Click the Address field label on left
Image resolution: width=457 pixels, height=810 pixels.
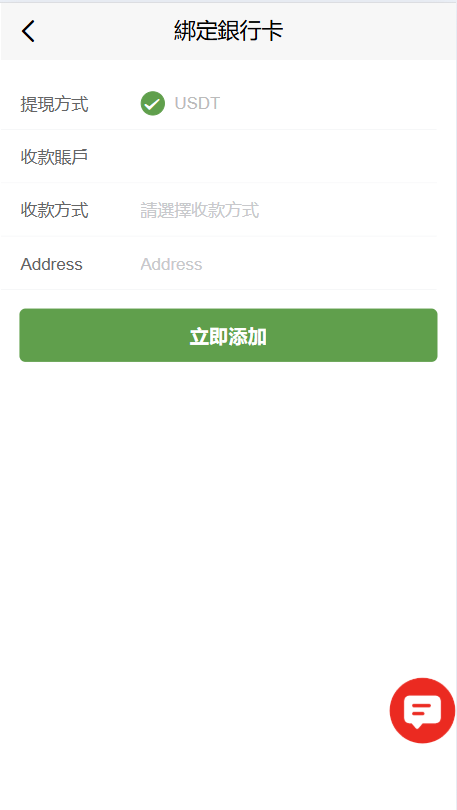click(x=51, y=264)
